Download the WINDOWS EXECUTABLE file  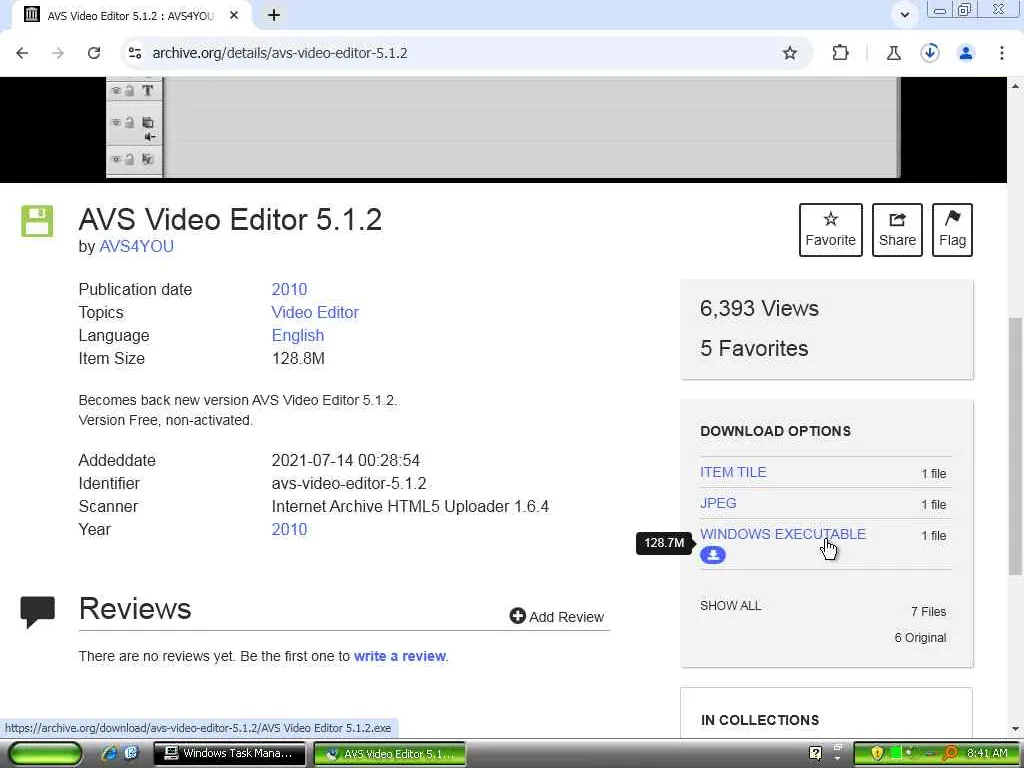(x=782, y=534)
